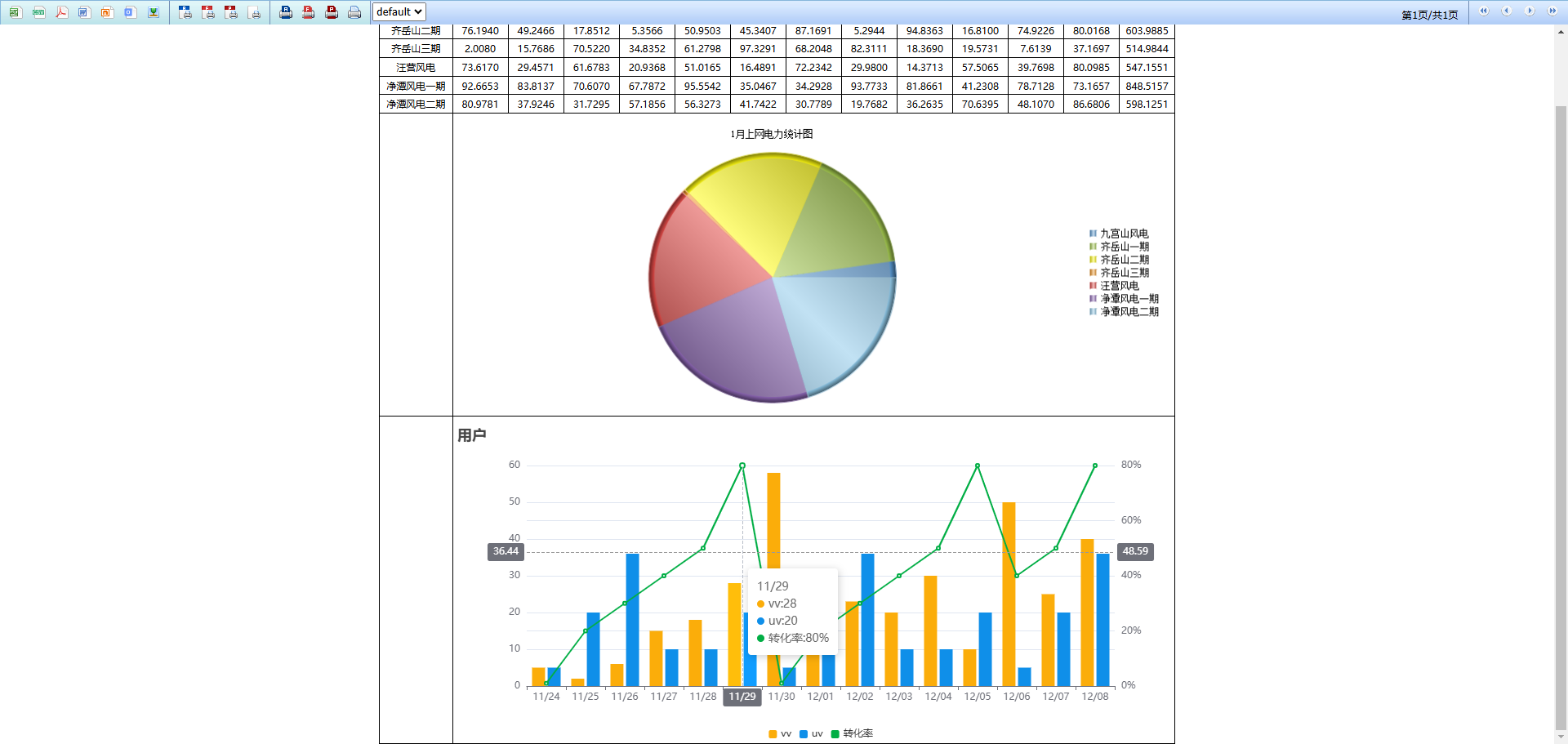The width and height of the screenshot is (1568, 744).
Task: Toggle 齐岳山二期 in the pie legend
Action: pyautogui.click(x=1119, y=260)
